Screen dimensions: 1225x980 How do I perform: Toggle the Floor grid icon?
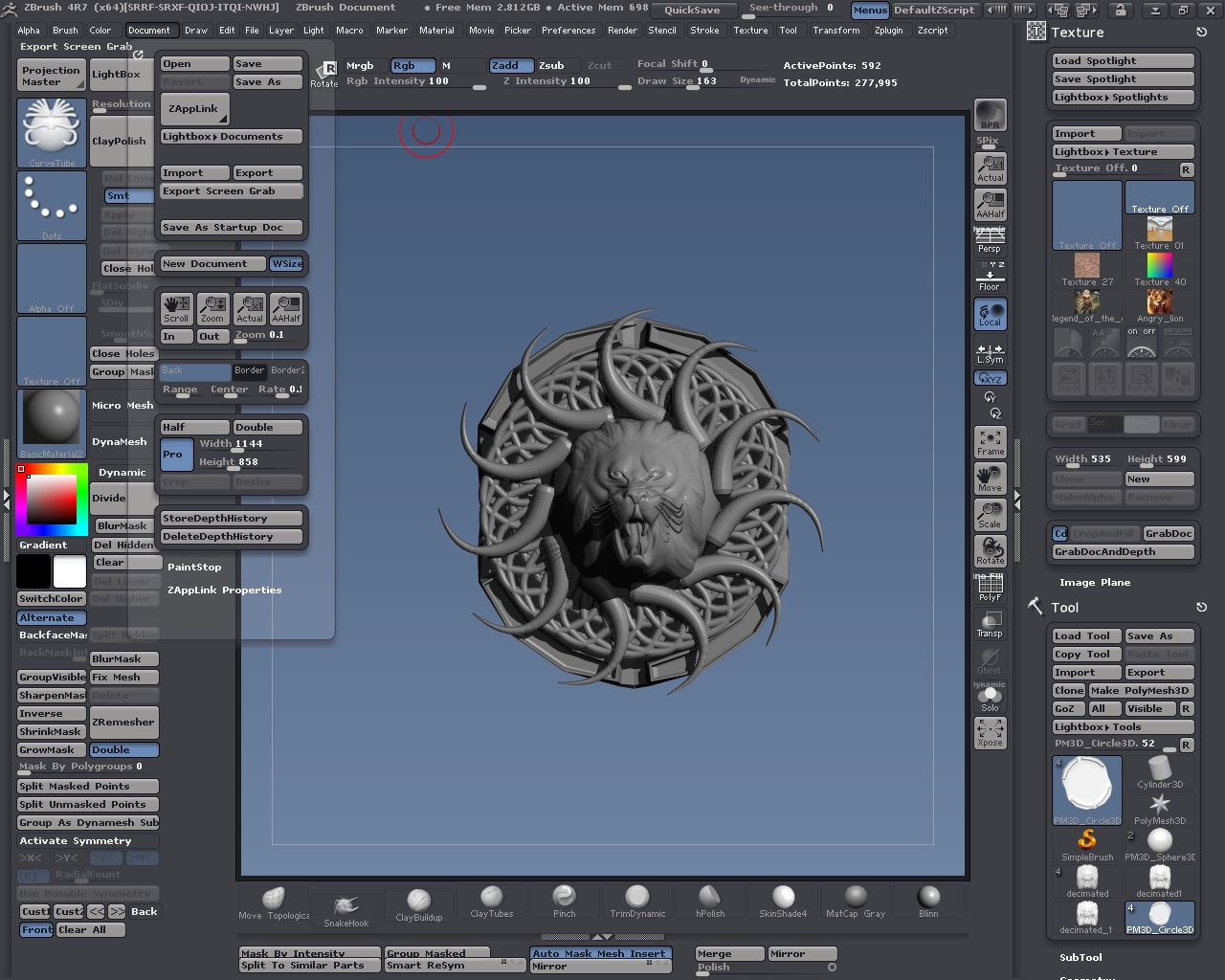click(x=991, y=278)
